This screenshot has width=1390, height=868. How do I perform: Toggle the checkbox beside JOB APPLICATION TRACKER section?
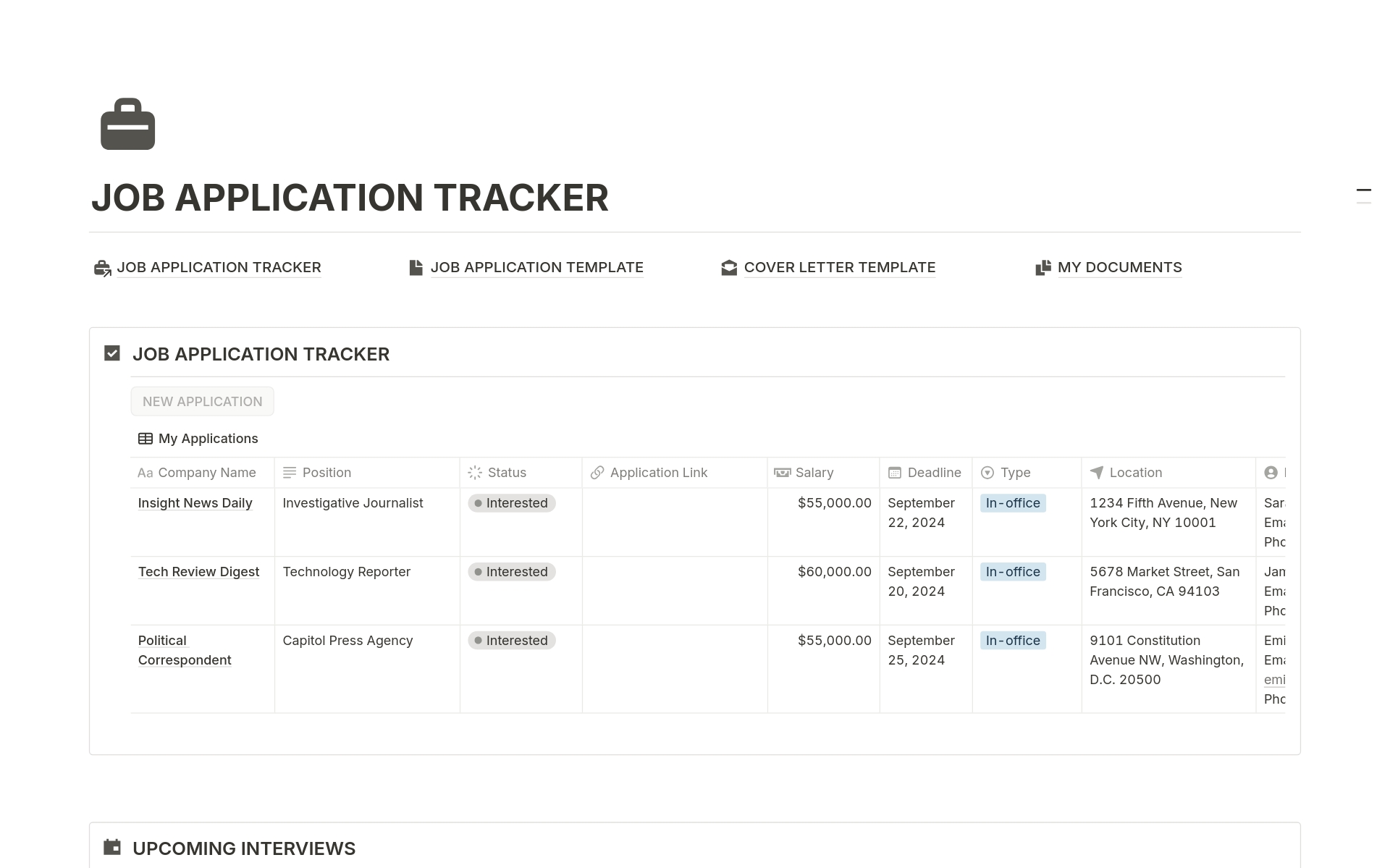point(111,353)
